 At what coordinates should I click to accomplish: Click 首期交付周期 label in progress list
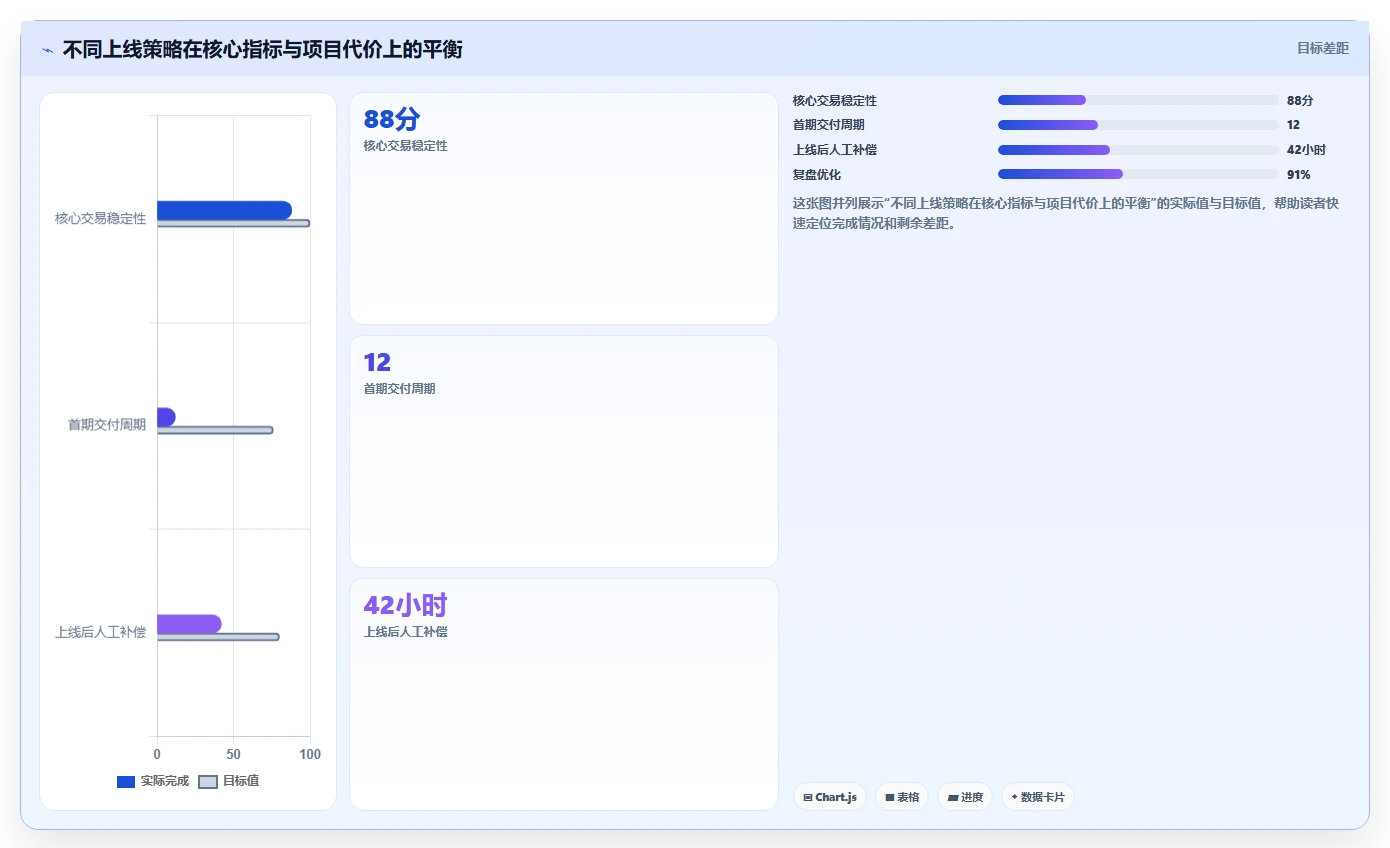click(x=829, y=125)
